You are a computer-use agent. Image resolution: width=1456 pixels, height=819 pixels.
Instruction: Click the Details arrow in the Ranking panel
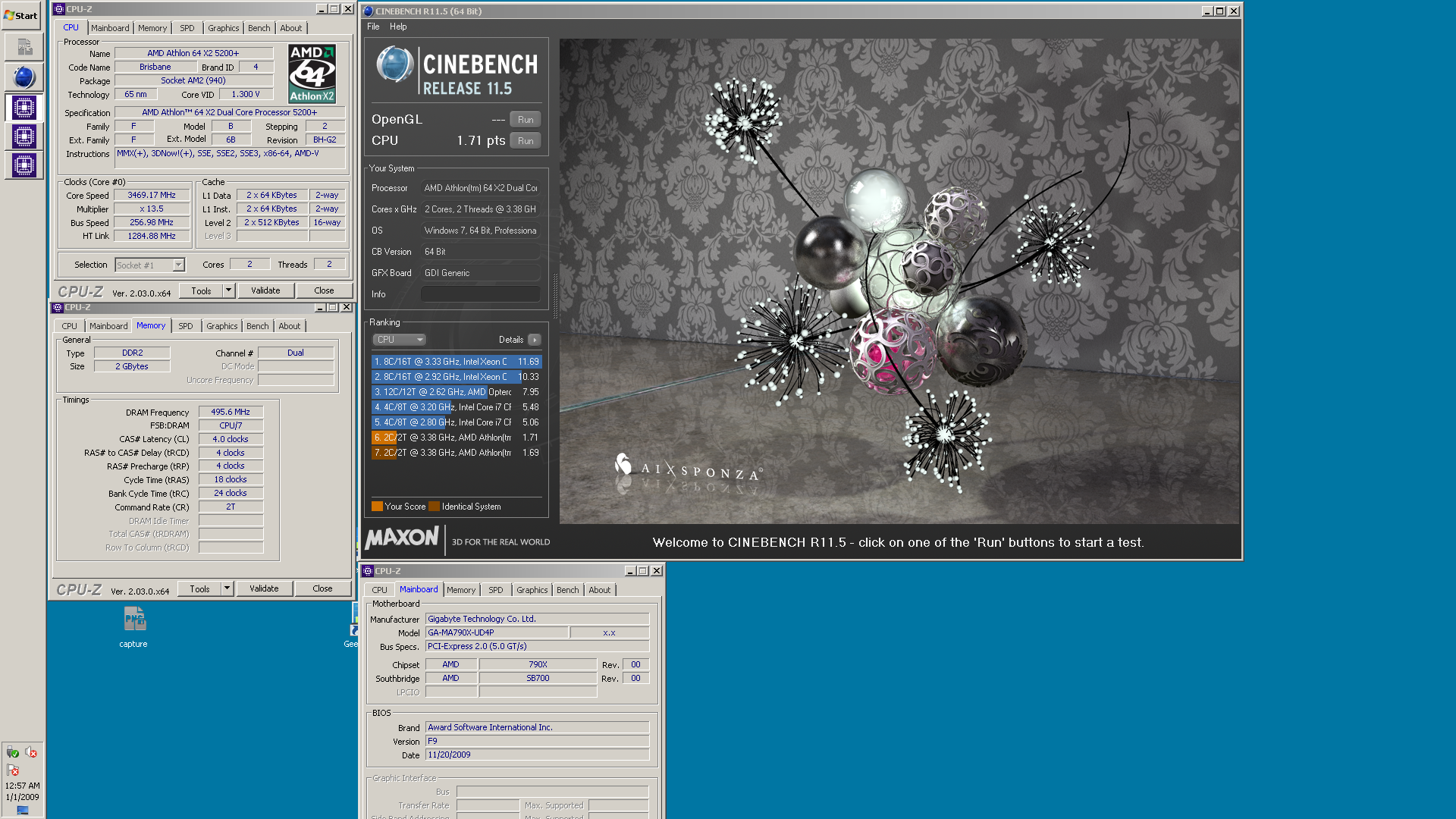pyautogui.click(x=535, y=340)
